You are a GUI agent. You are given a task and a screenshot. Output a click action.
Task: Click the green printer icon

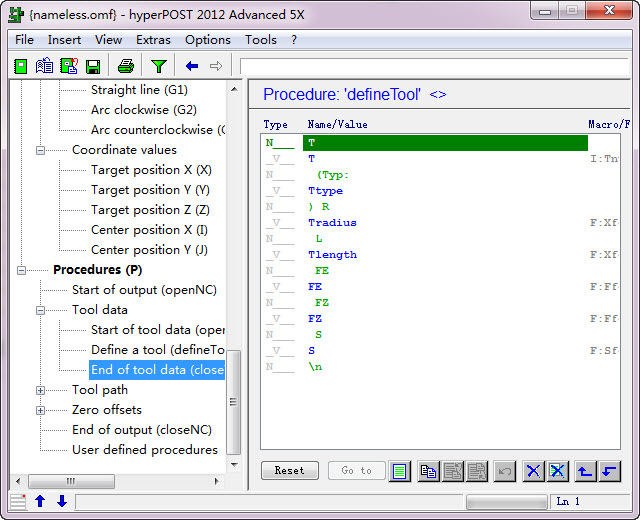(x=126, y=66)
